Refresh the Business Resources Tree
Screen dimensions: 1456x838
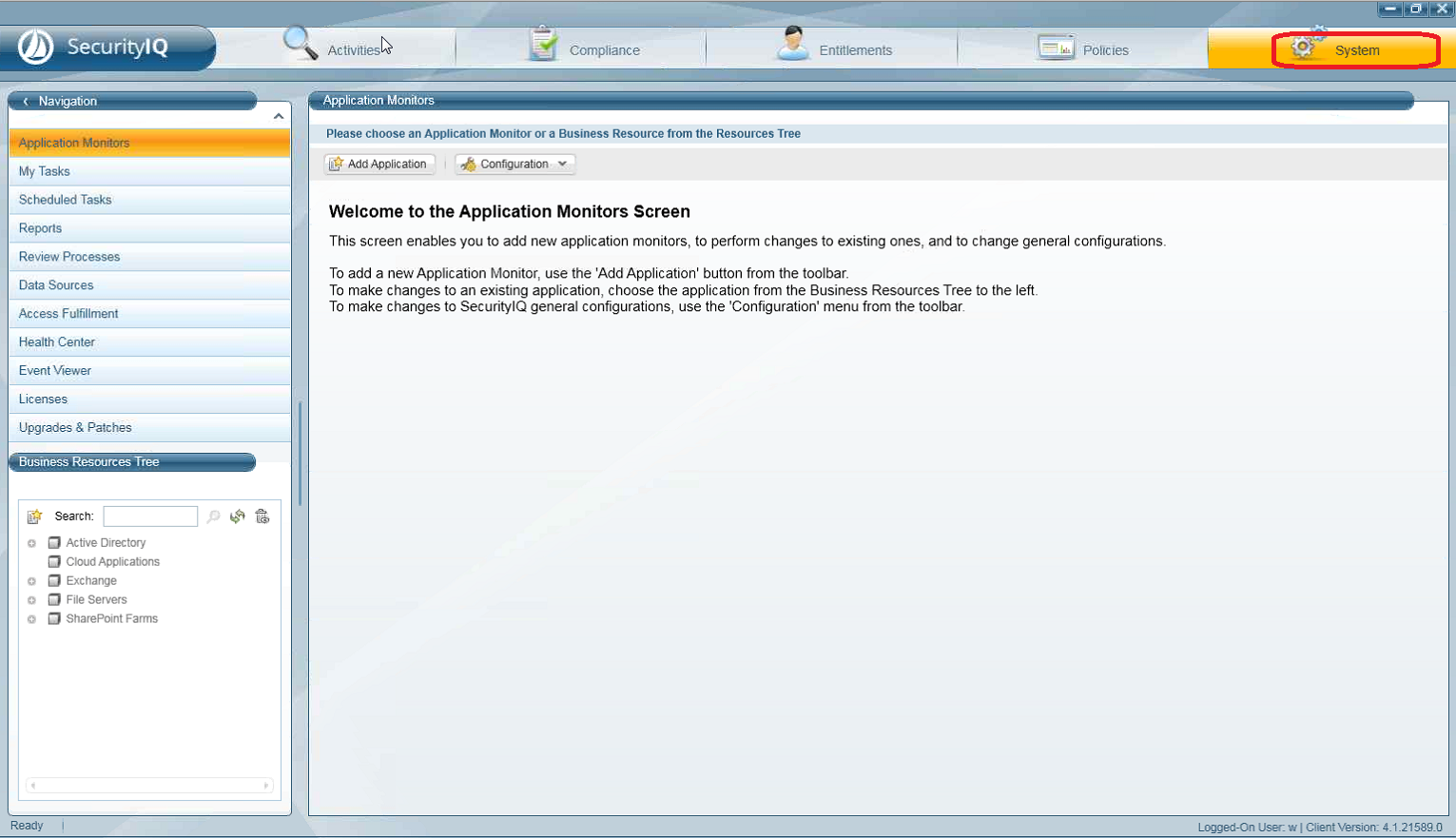238,516
